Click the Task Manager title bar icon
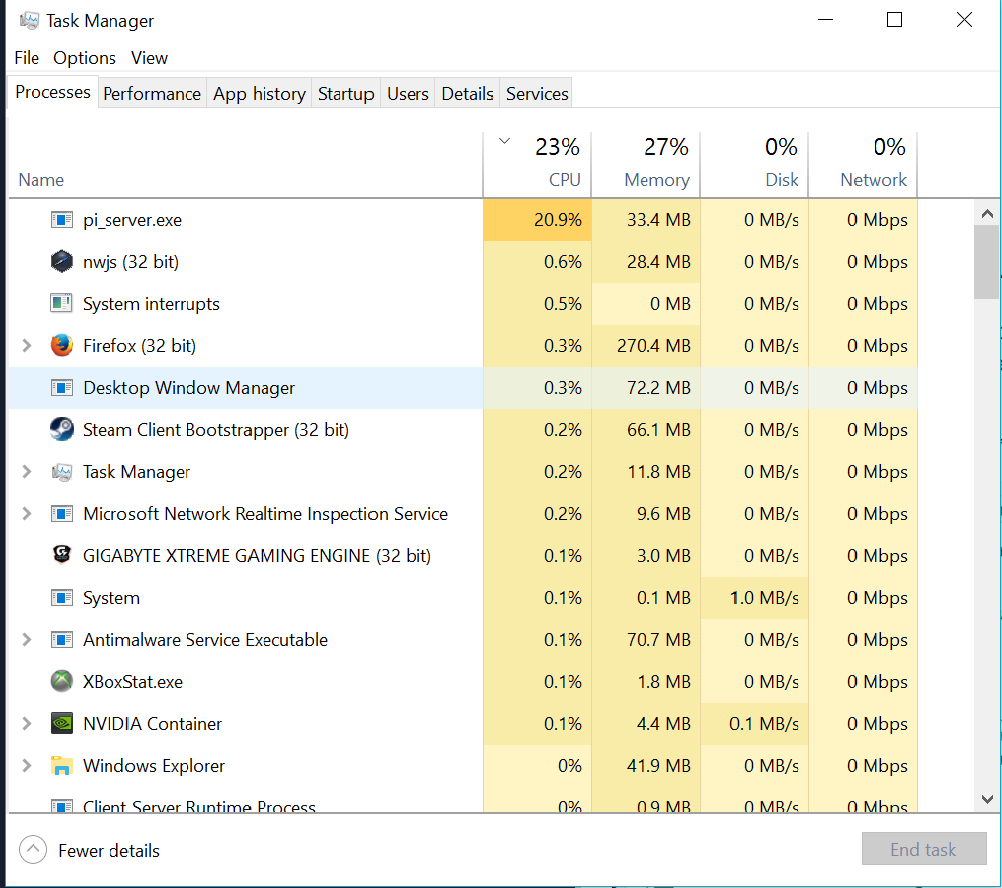 [29, 21]
